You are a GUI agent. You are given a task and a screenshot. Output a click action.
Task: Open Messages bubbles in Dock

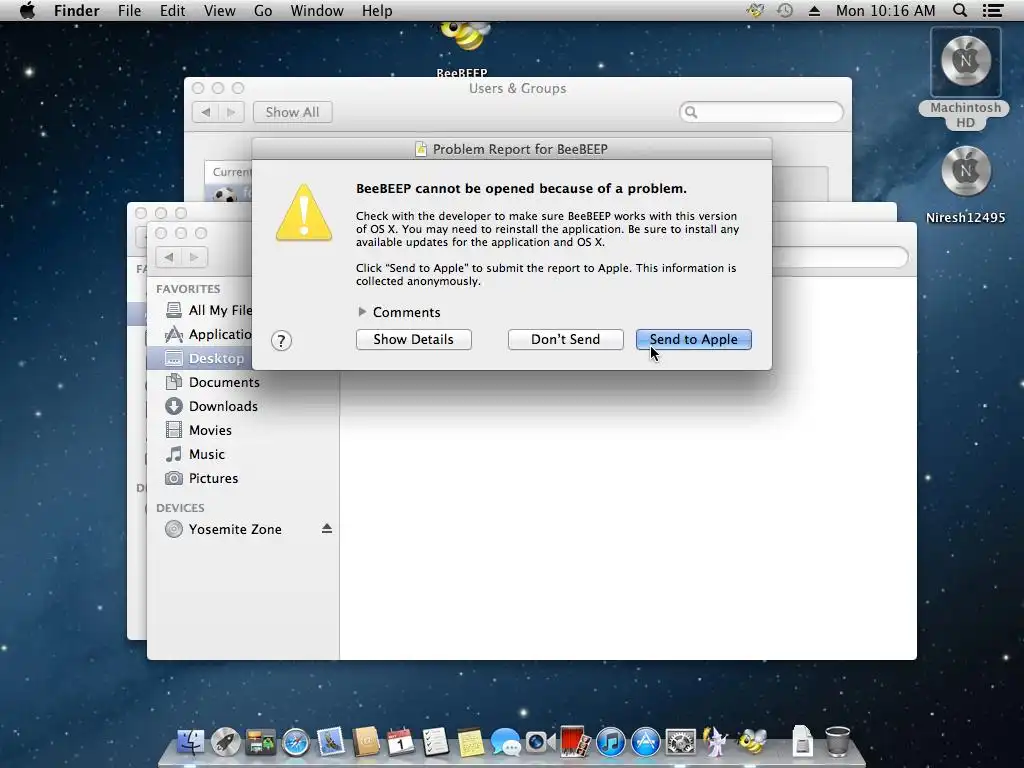pyautogui.click(x=505, y=743)
